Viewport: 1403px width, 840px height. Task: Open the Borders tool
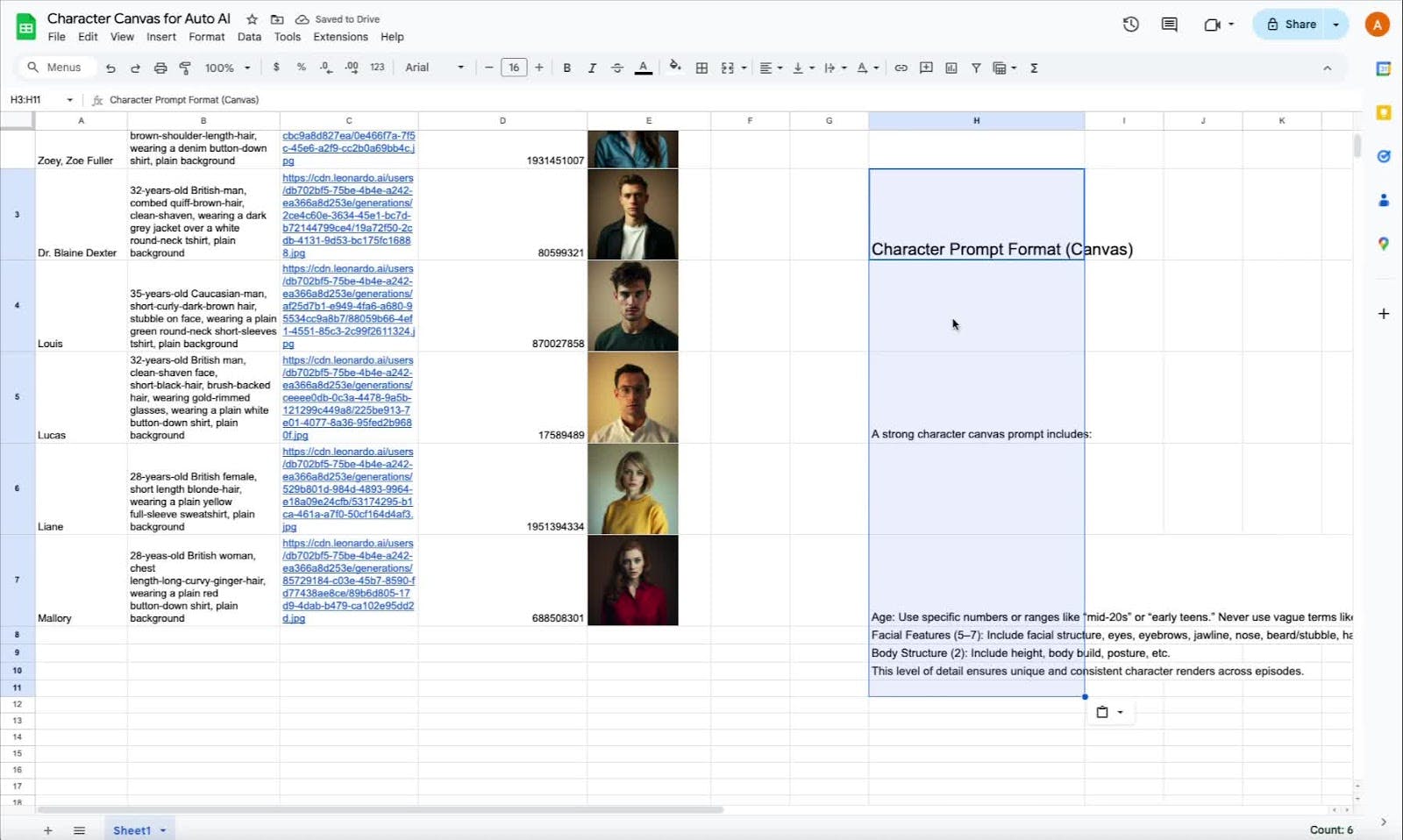[701, 68]
